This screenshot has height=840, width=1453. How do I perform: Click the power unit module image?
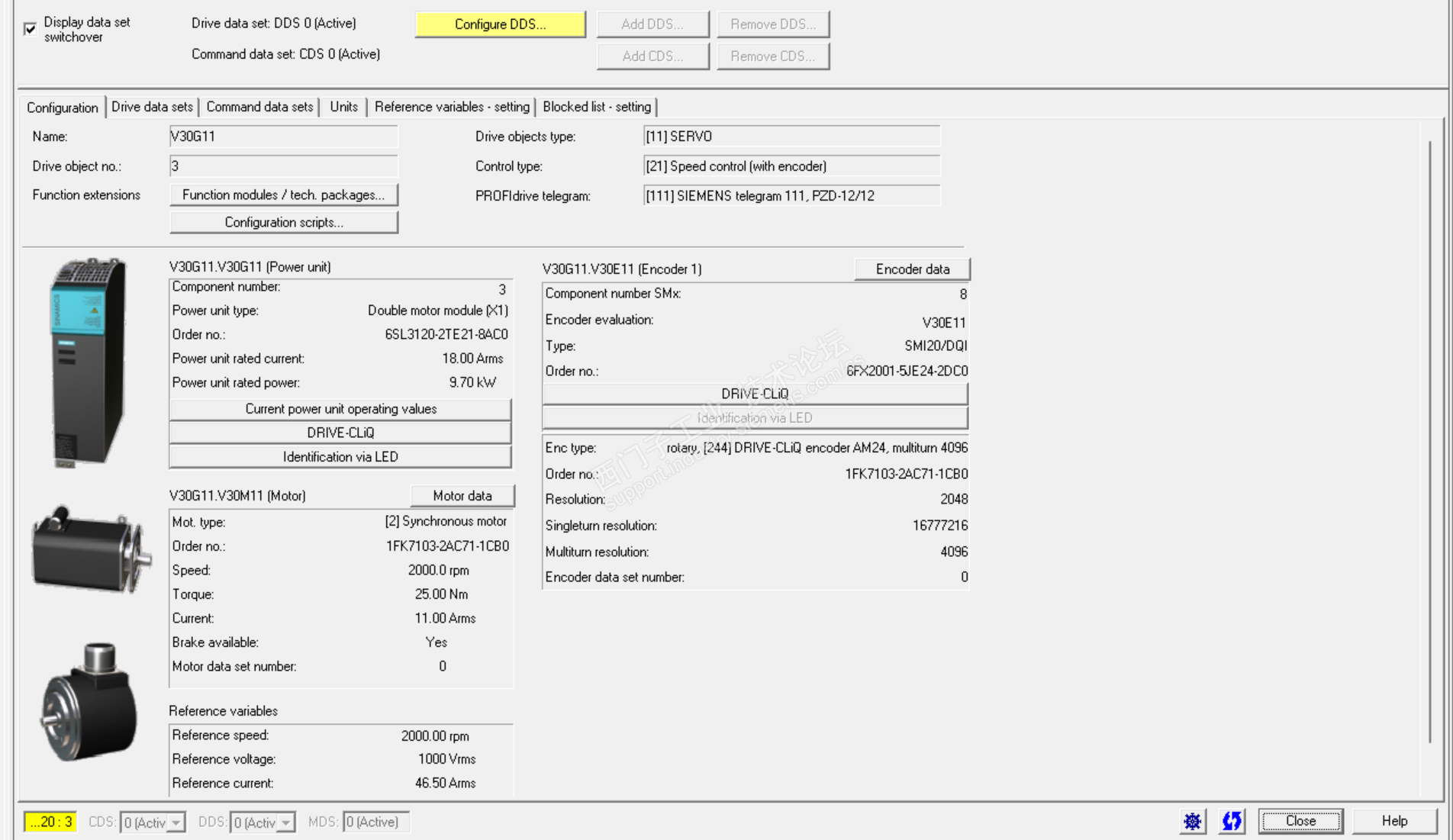tap(89, 362)
